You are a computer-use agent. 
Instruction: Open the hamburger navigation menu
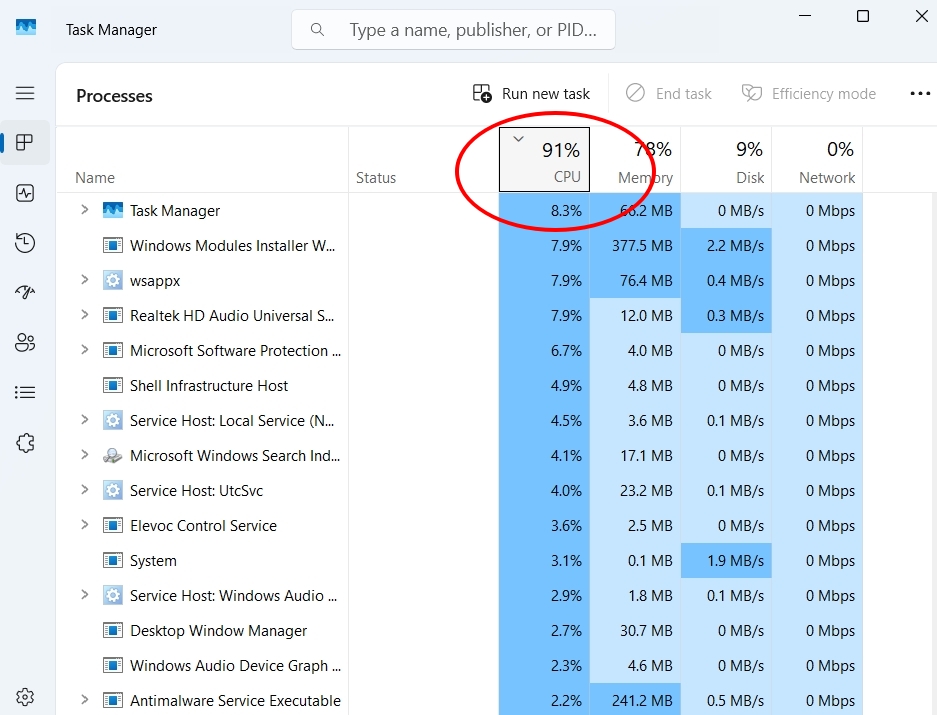coord(25,93)
